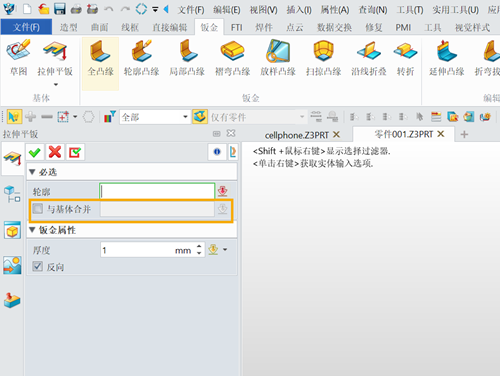Open the 编辑(E) menu

227,10
